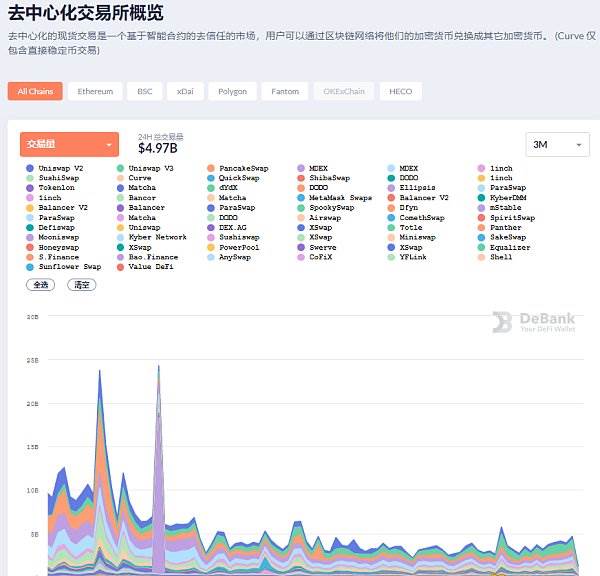
Task: Click the 20B y-axis label
Action: coord(33,404)
